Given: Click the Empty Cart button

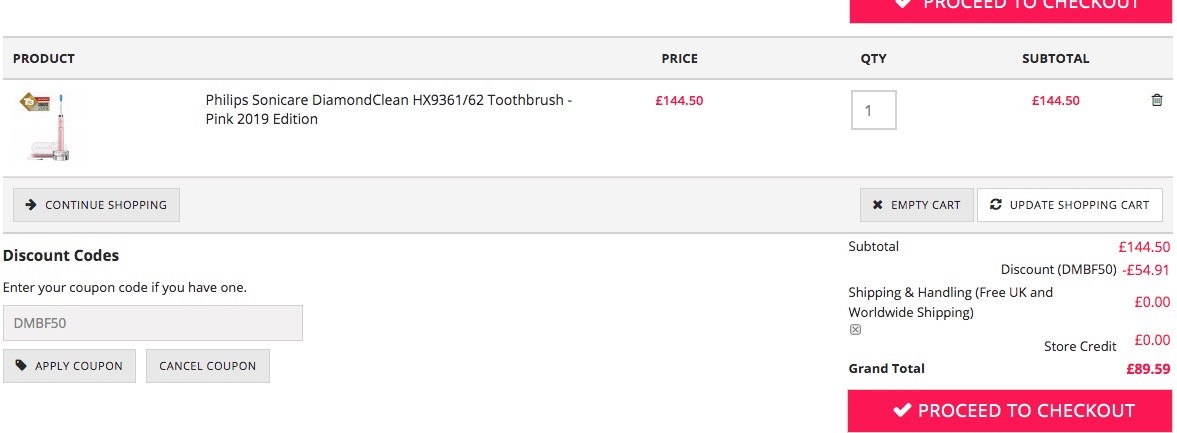Looking at the screenshot, I should [917, 205].
